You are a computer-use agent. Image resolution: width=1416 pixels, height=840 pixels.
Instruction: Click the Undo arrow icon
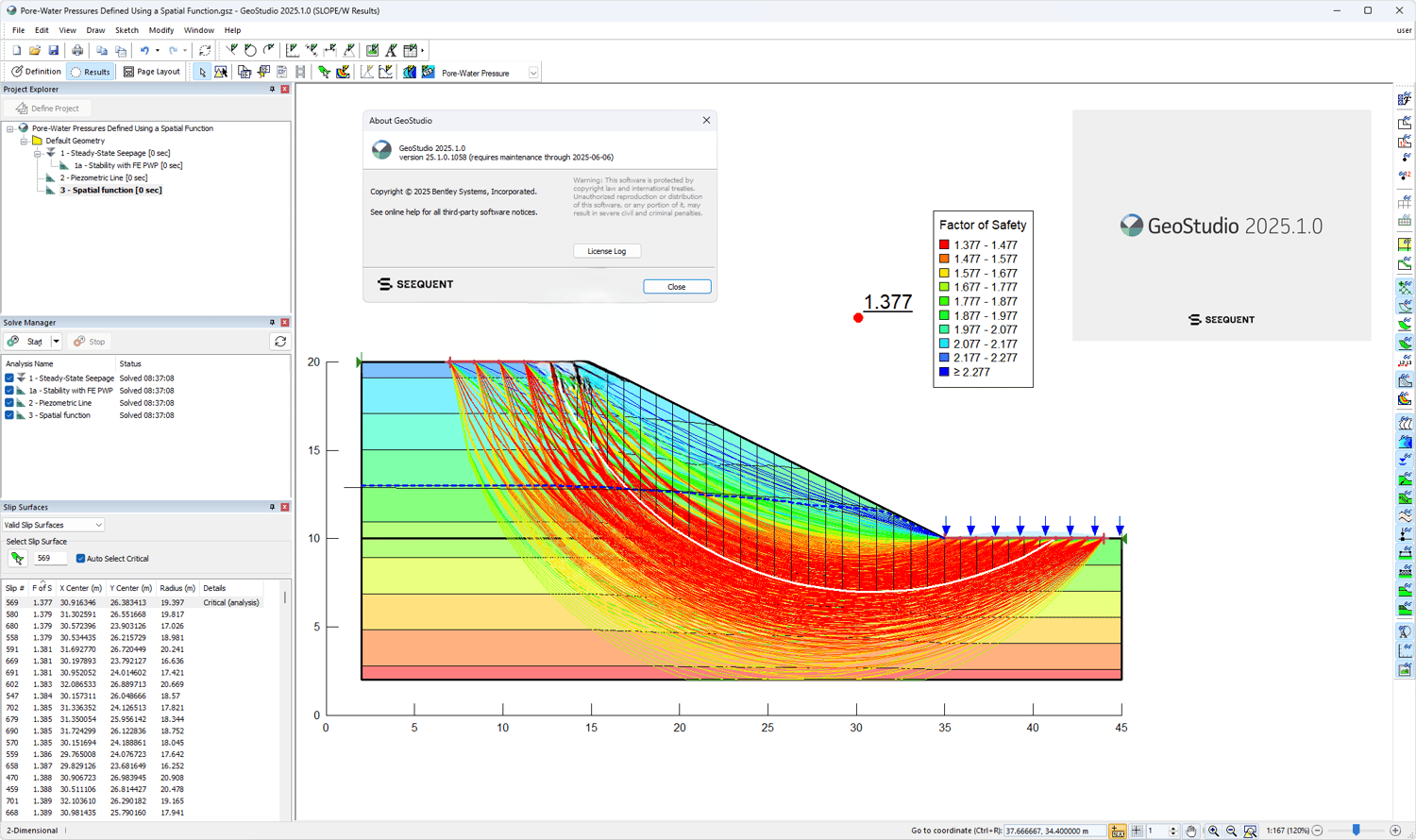click(144, 50)
